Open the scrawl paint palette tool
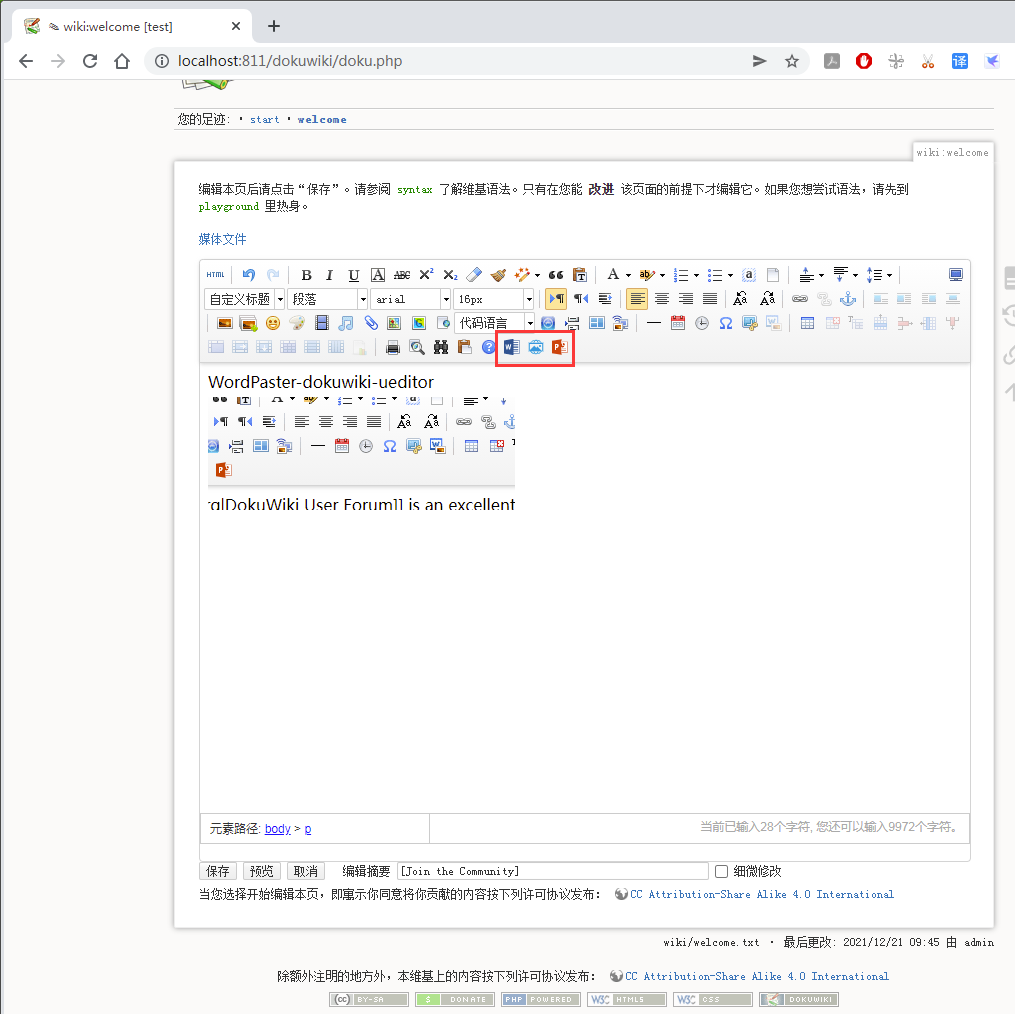Viewport: 1015px width, 1014px height. [x=297, y=322]
